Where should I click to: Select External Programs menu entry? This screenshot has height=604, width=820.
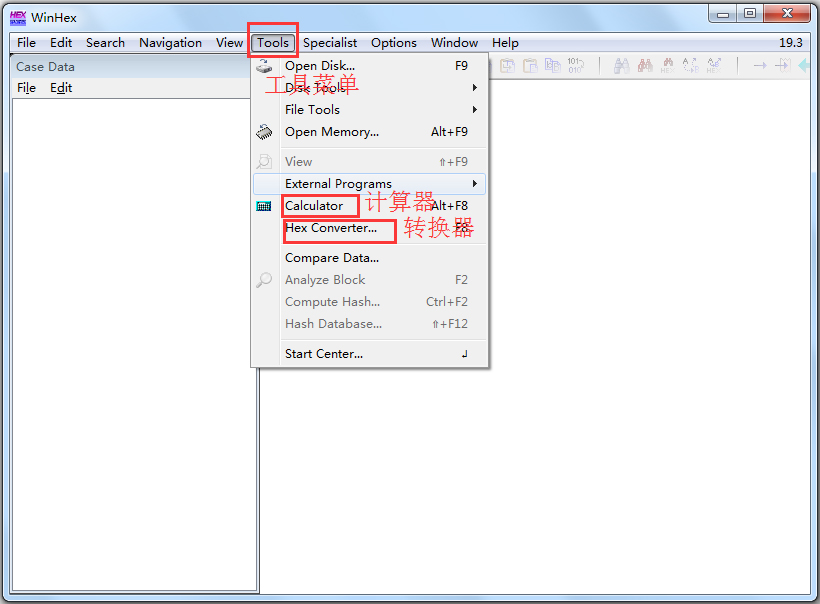[370, 184]
